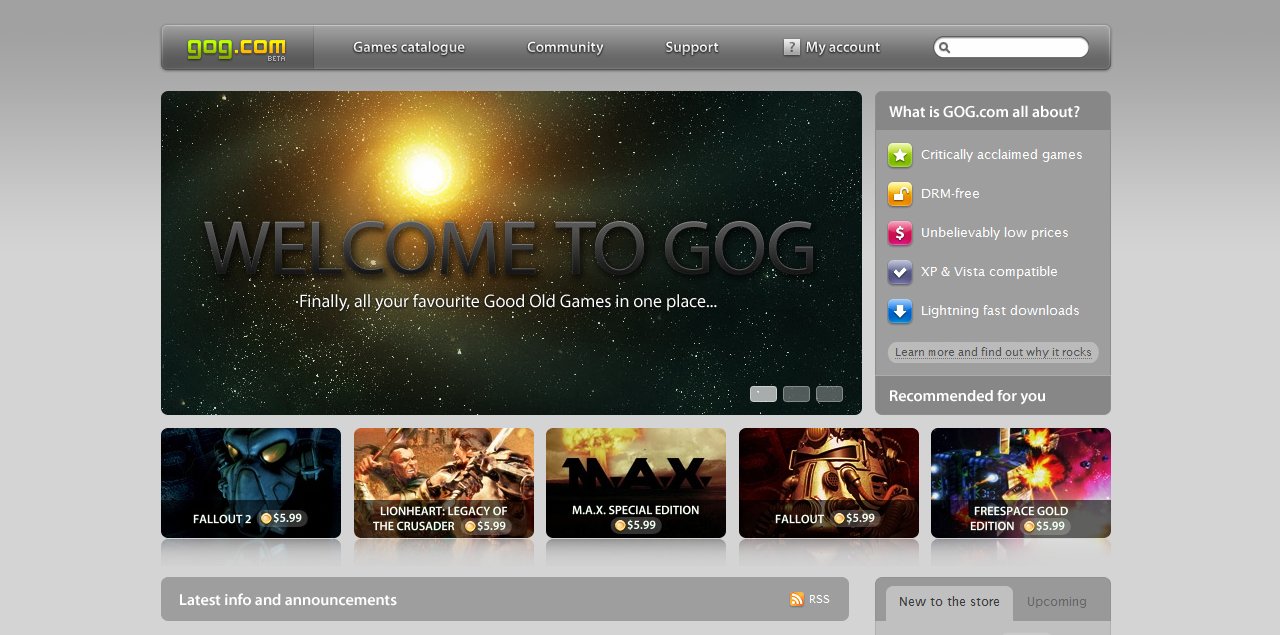Select the first banner slide indicator
The height and width of the screenshot is (635, 1280).
[x=763, y=394]
